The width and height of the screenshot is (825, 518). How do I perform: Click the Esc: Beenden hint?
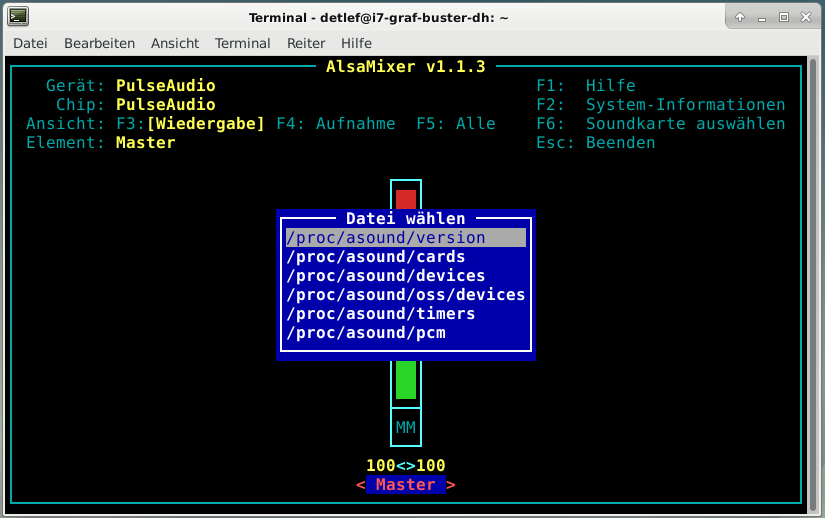tap(596, 143)
